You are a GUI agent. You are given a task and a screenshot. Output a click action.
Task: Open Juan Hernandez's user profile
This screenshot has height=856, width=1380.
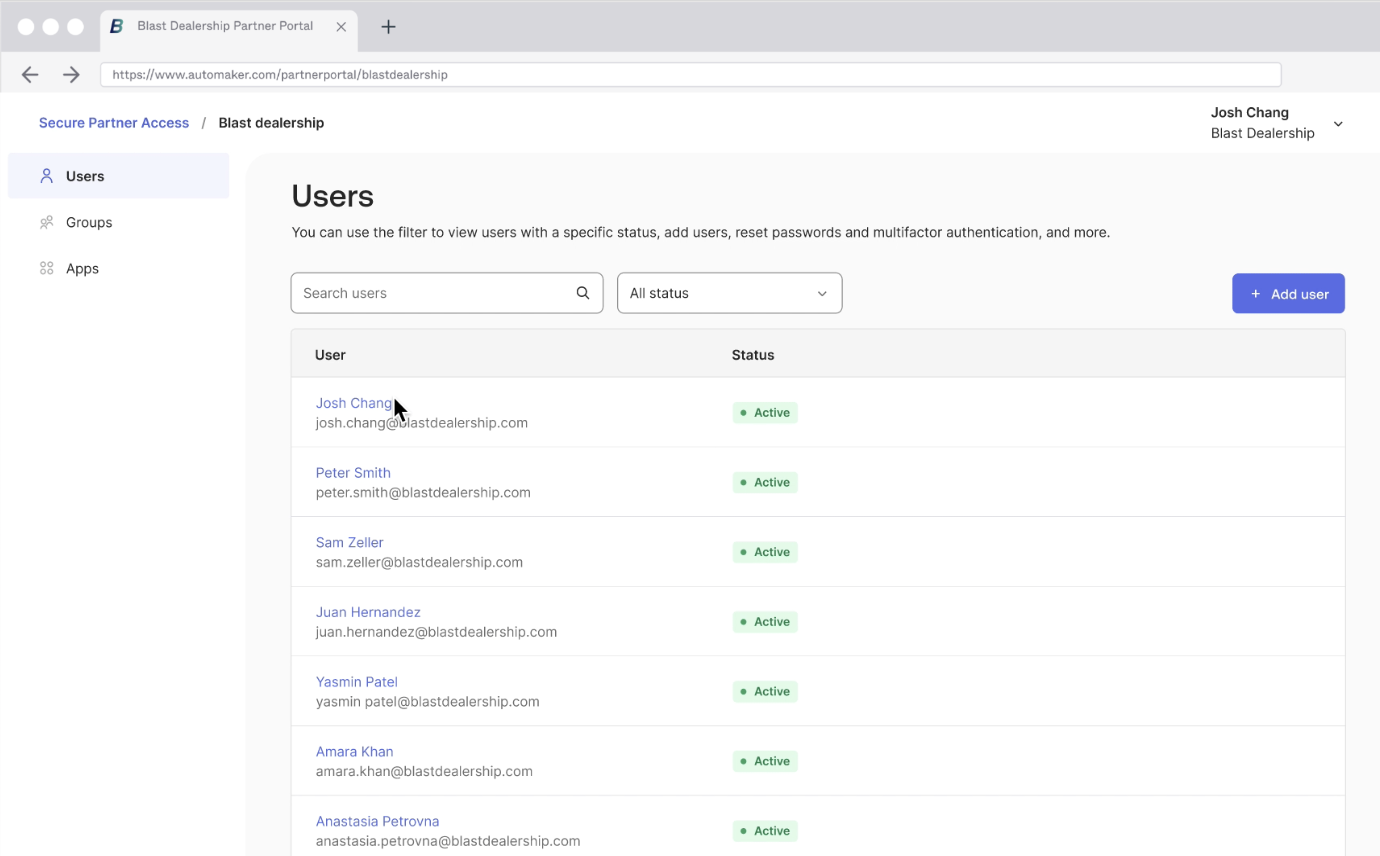pos(368,611)
